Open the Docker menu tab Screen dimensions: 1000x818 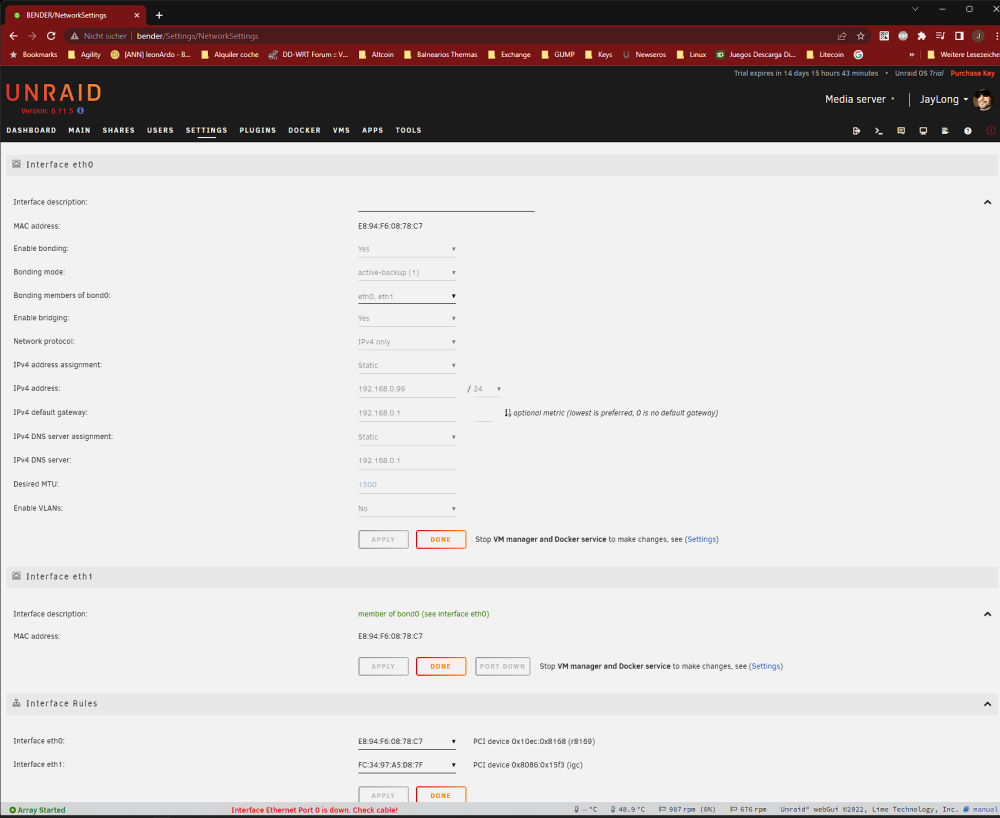coord(304,130)
